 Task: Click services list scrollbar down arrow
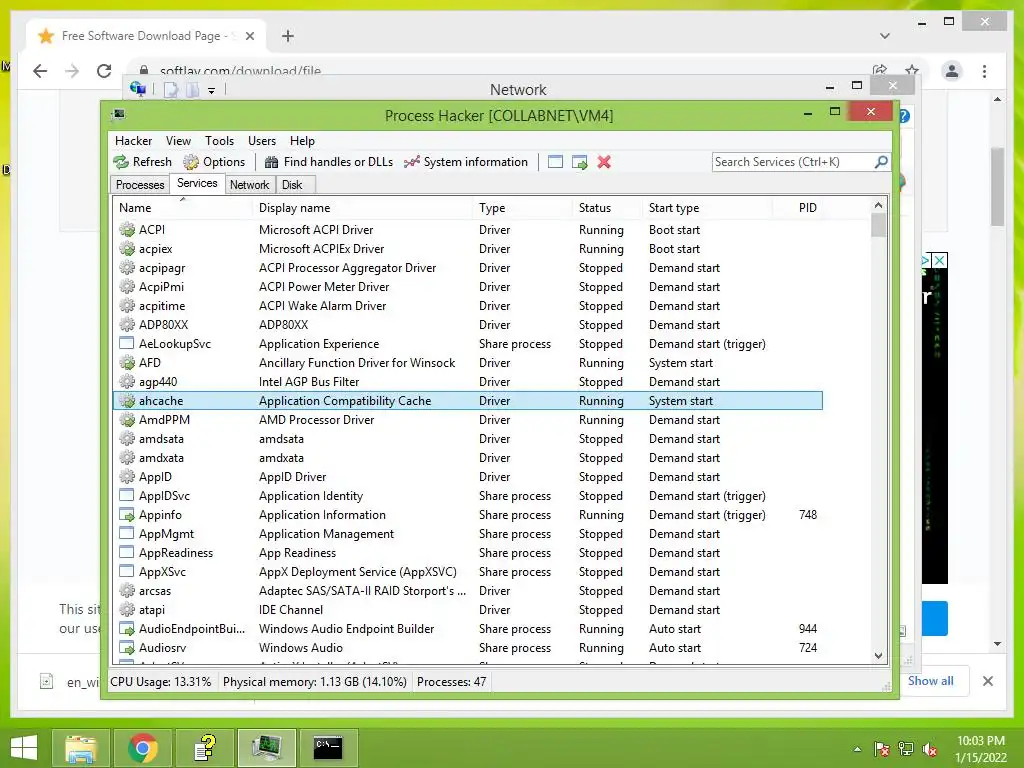click(878, 655)
